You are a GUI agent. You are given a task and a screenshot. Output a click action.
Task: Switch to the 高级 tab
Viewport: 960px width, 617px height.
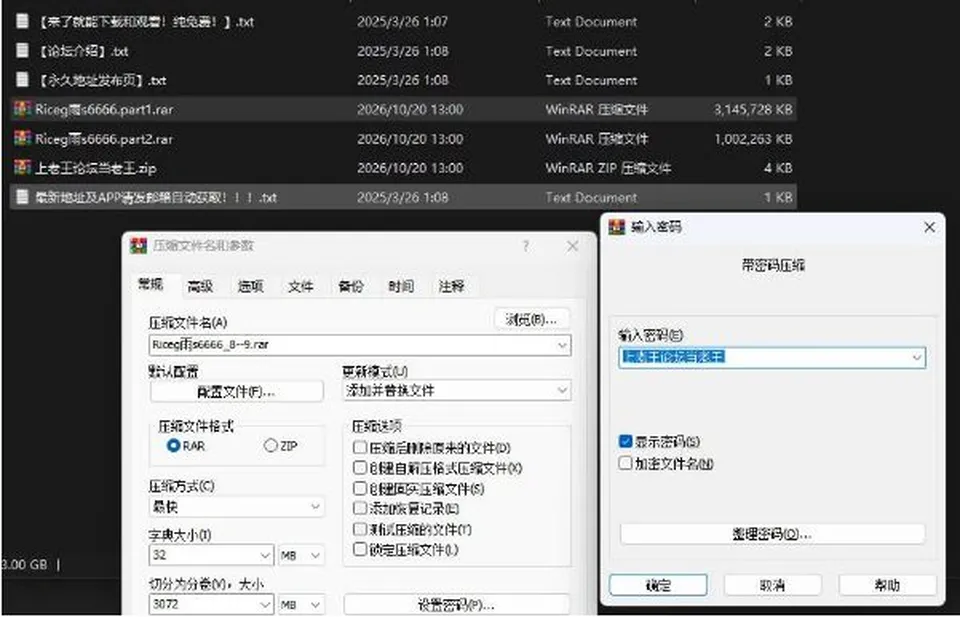pos(200,286)
